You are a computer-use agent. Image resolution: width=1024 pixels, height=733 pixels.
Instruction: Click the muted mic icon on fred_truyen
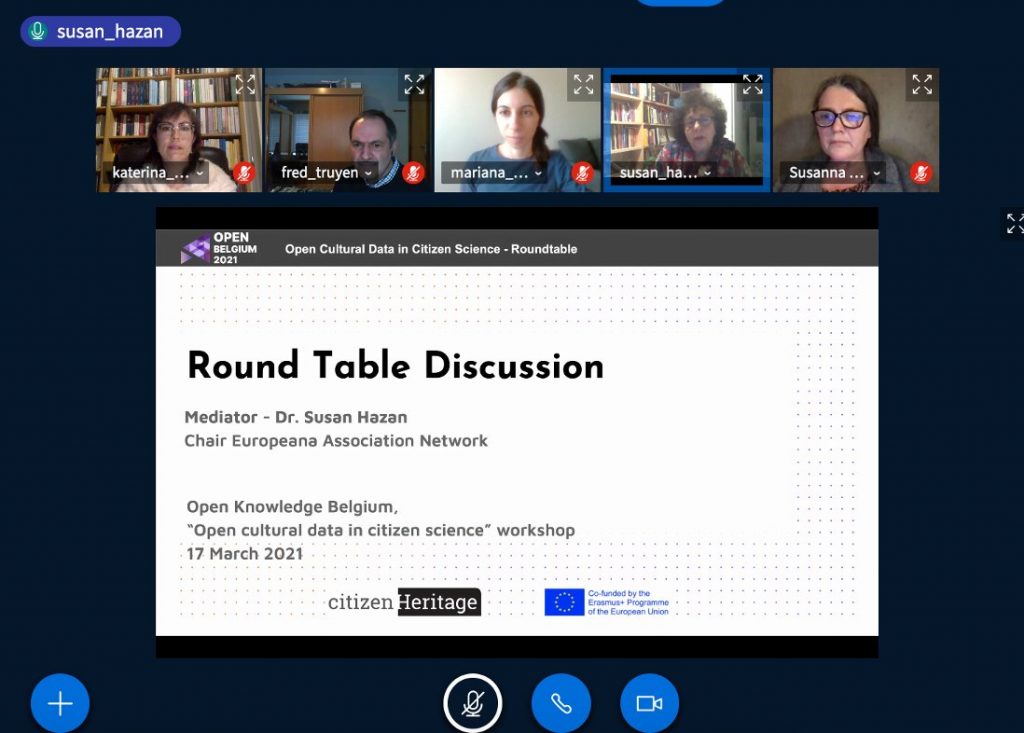click(x=413, y=173)
